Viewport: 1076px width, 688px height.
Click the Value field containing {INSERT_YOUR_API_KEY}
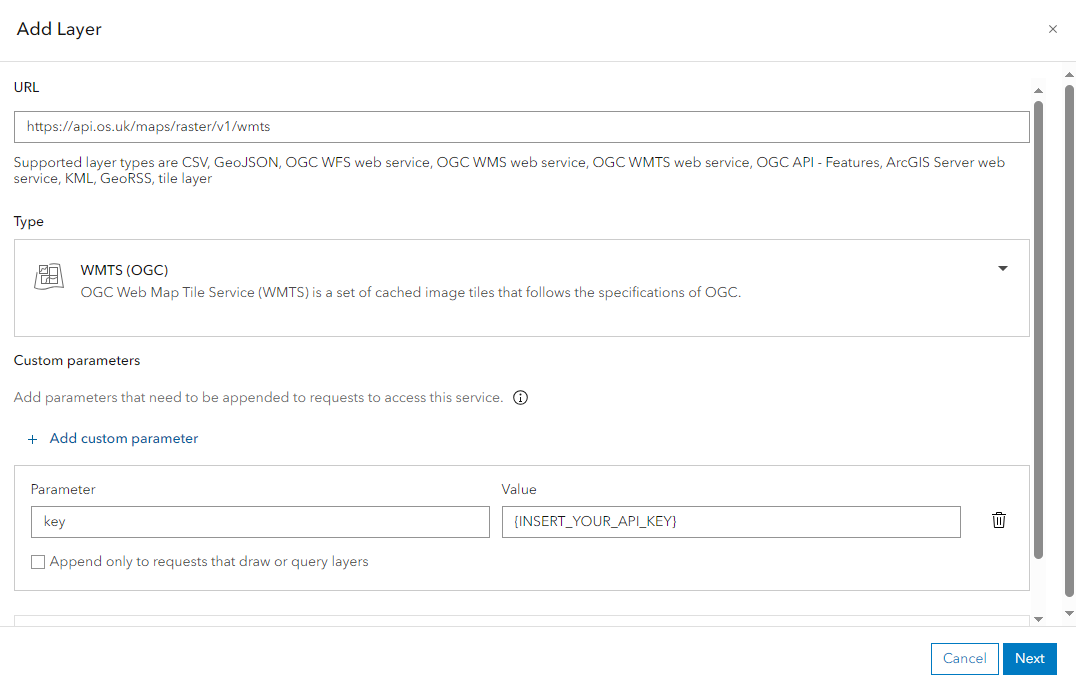[x=731, y=521]
